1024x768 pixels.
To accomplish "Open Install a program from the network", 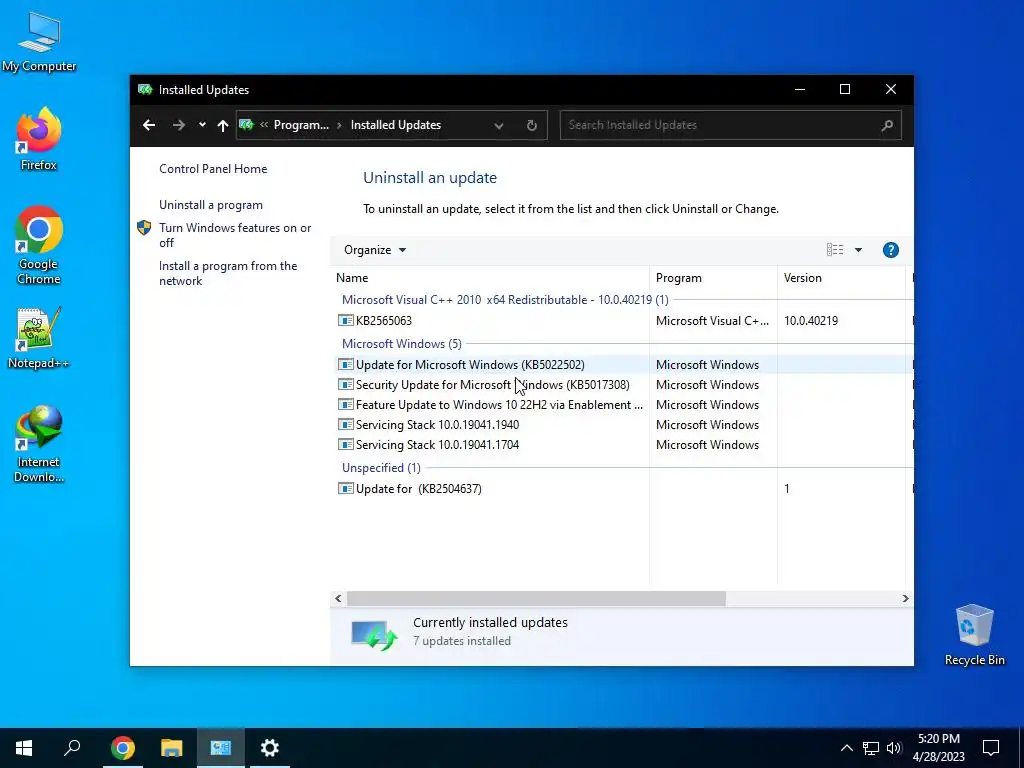I will click(x=228, y=273).
